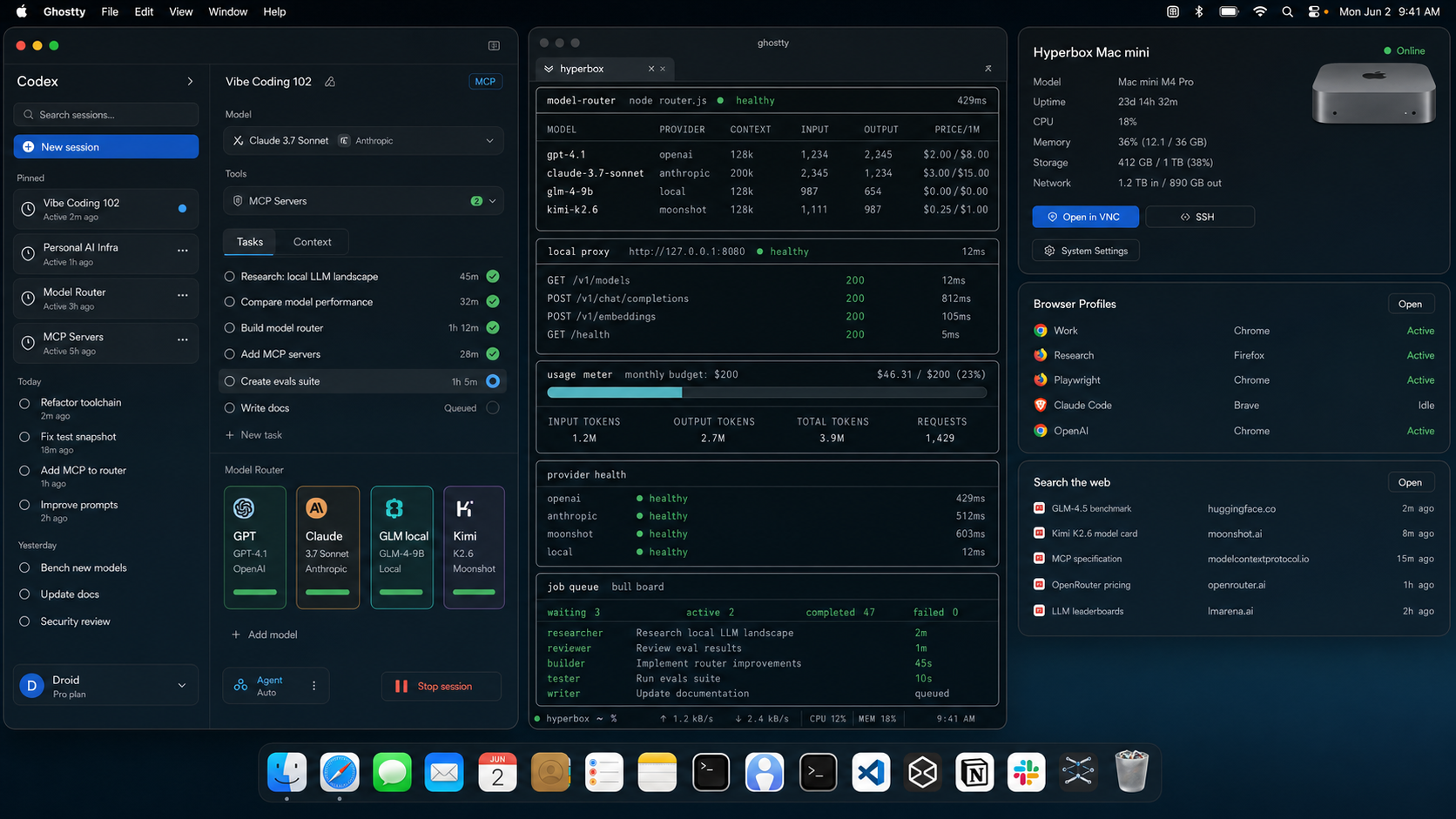Open Calendar showing Jun 2

(497, 772)
